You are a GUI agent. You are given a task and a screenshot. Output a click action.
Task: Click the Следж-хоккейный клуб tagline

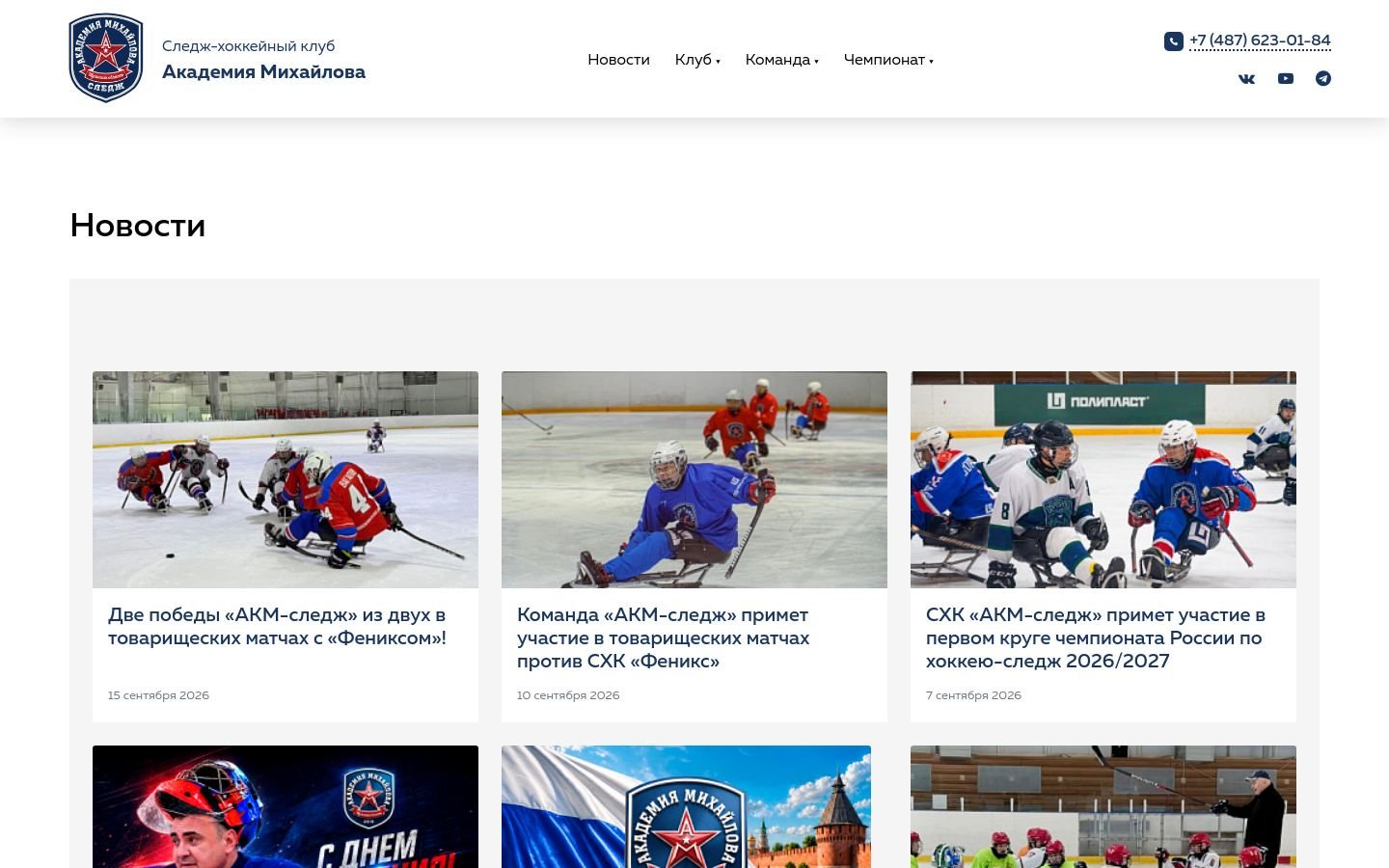click(248, 46)
